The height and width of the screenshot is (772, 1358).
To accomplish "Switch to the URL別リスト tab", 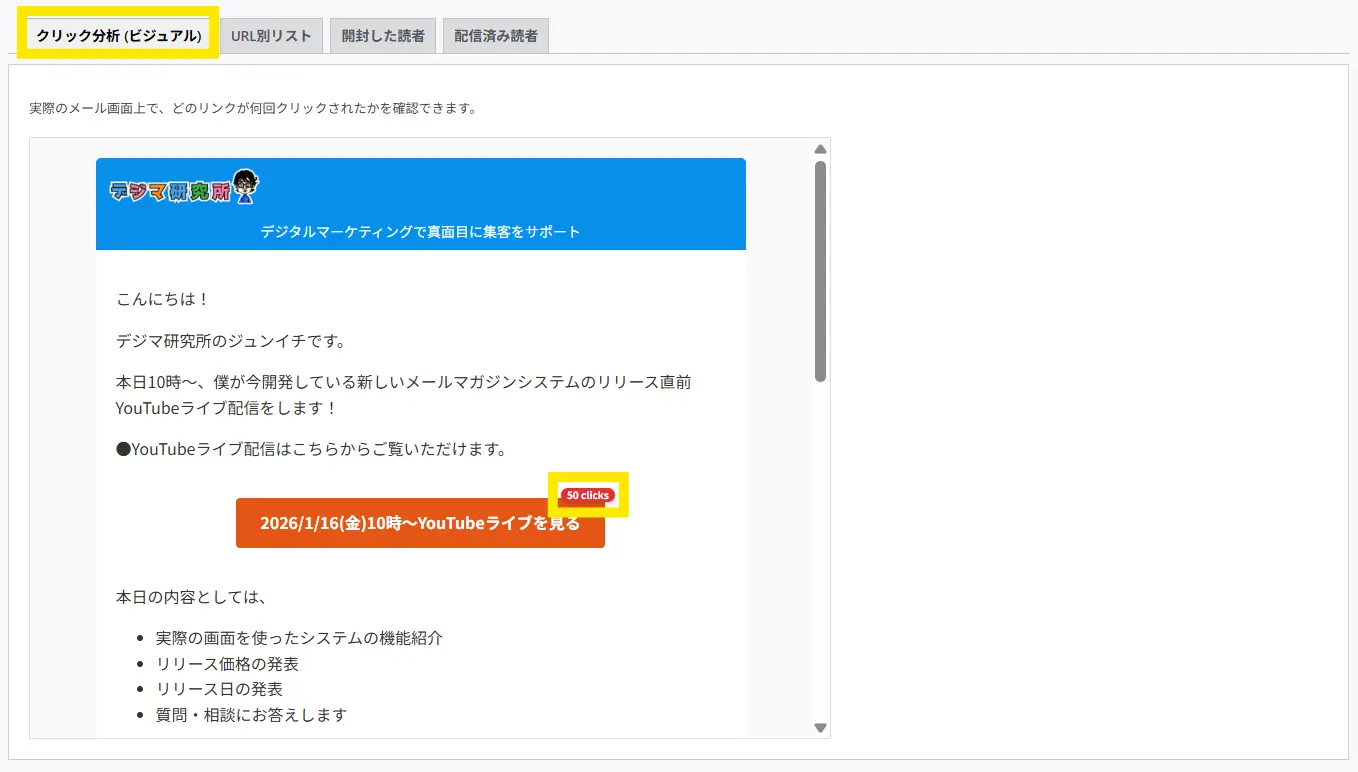I will (271, 36).
